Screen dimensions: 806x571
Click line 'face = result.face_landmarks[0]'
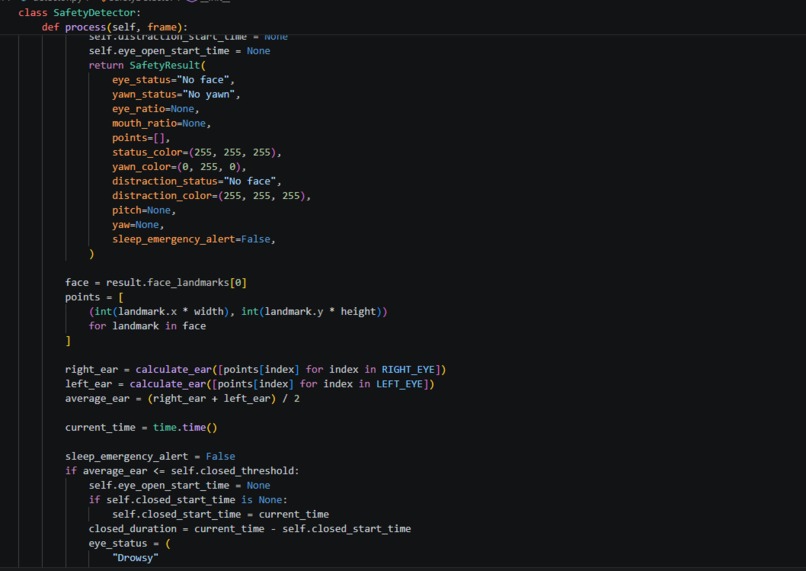coord(156,282)
